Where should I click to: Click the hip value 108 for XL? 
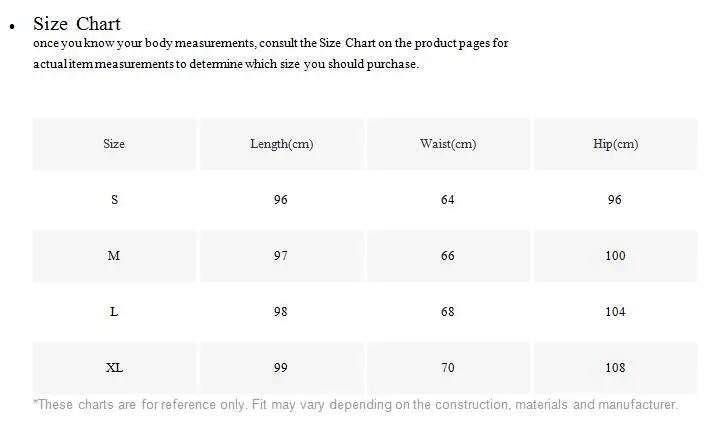pyautogui.click(x=615, y=368)
